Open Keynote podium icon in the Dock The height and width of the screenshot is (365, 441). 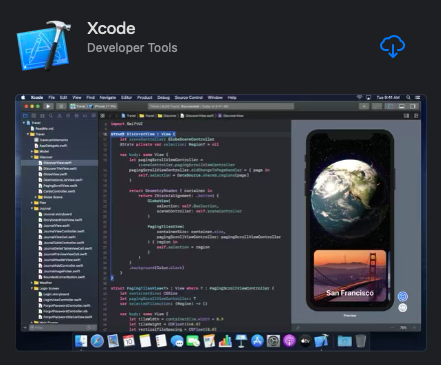(241, 341)
